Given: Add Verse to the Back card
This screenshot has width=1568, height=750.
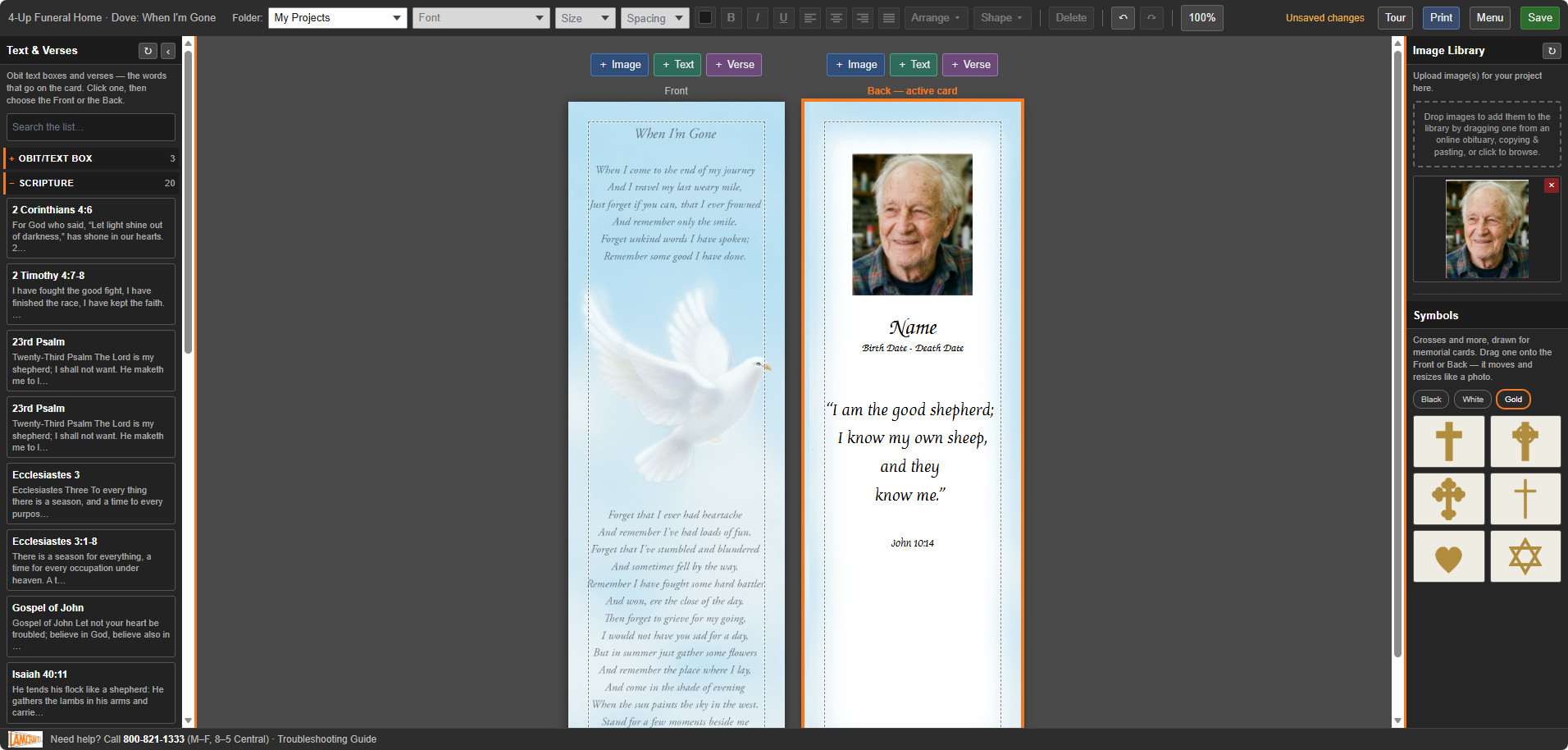Looking at the screenshot, I should point(970,65).
